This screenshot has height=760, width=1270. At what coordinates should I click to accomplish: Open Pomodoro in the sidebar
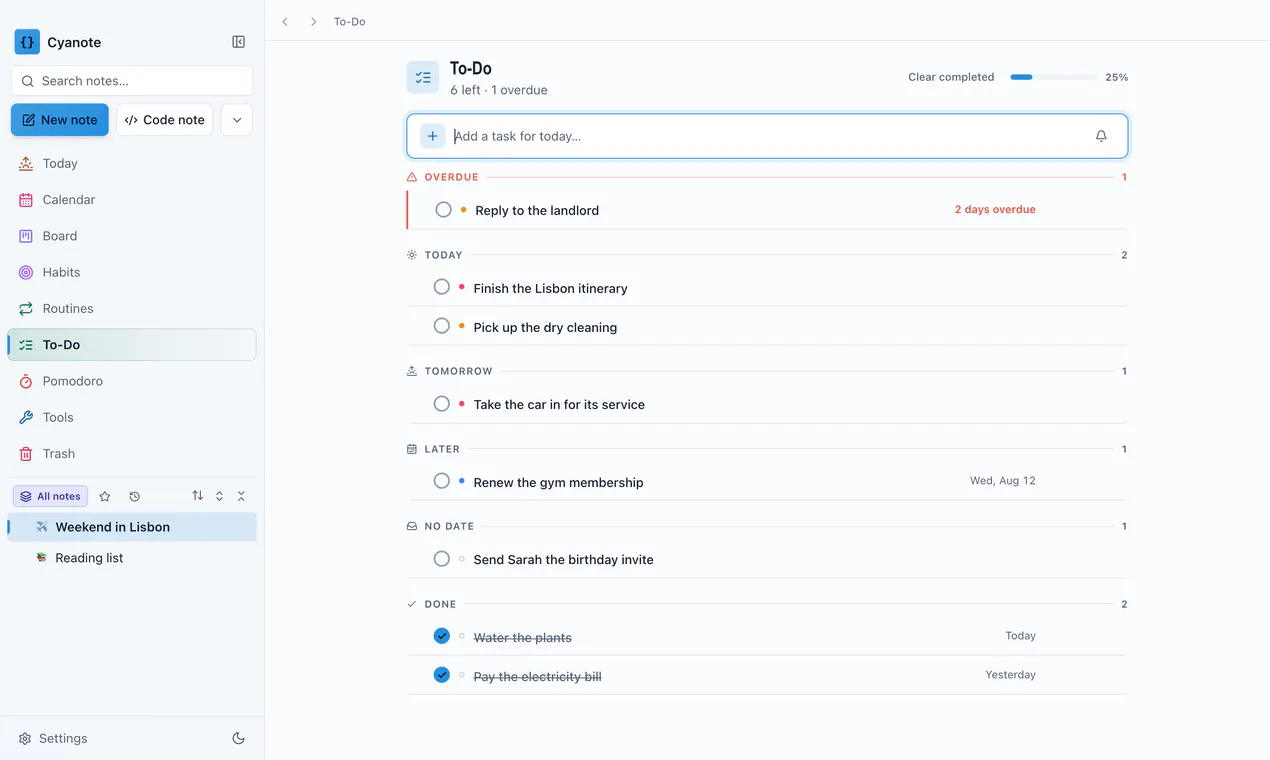tap(132, 381)
